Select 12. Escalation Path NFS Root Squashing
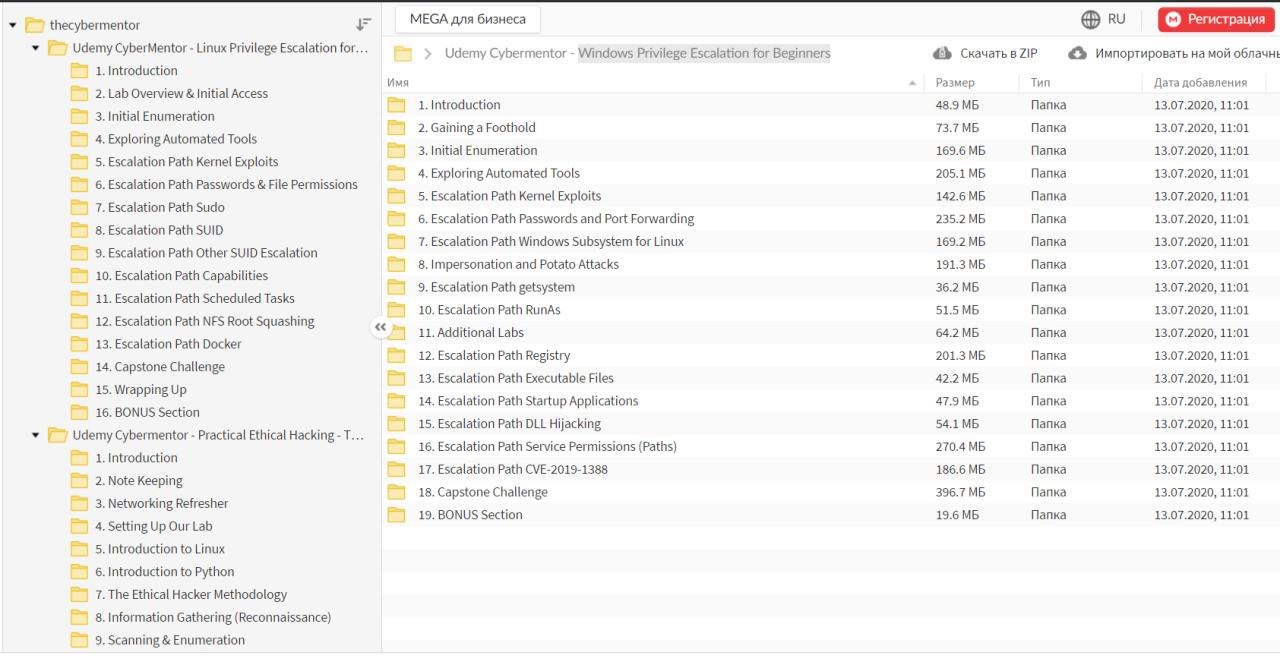 click(x=205, y=321)
